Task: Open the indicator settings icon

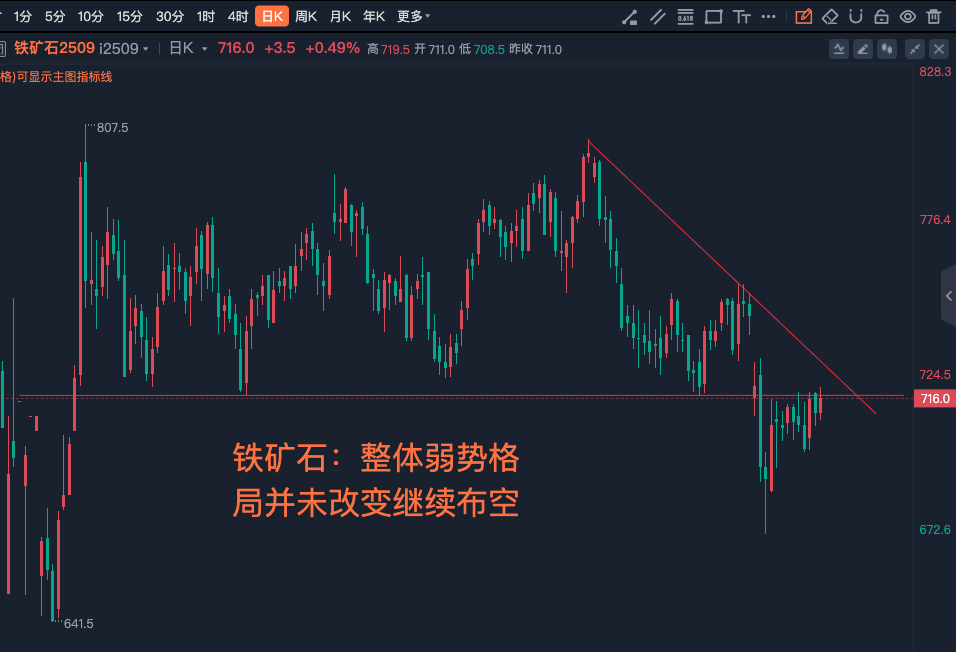Action: [839, 49]
